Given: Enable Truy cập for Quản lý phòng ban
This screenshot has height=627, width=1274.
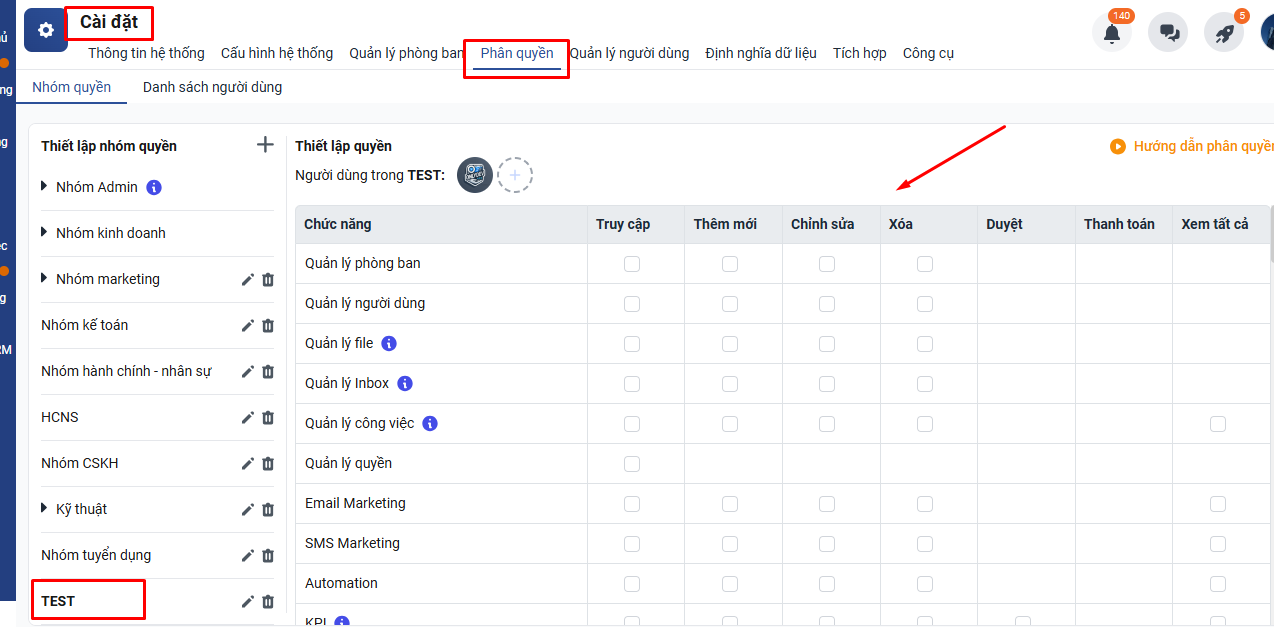Looking at the screenshot, I should (x=632, y=264).
